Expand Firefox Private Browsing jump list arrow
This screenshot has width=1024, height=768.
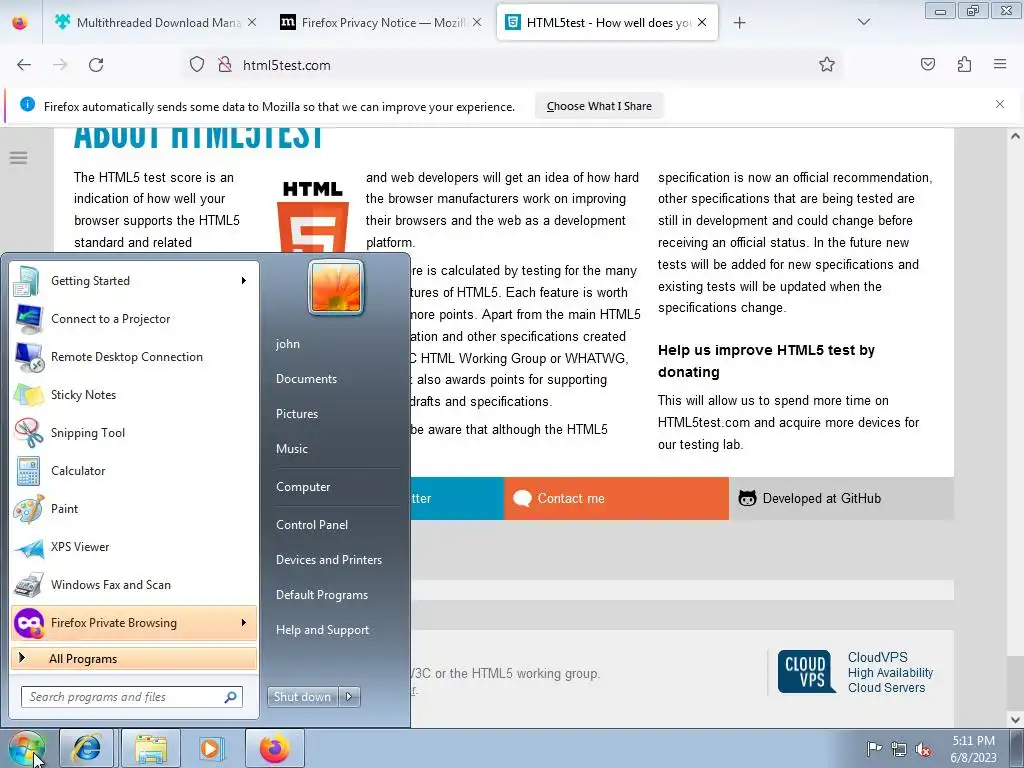(x=244, y=623)
